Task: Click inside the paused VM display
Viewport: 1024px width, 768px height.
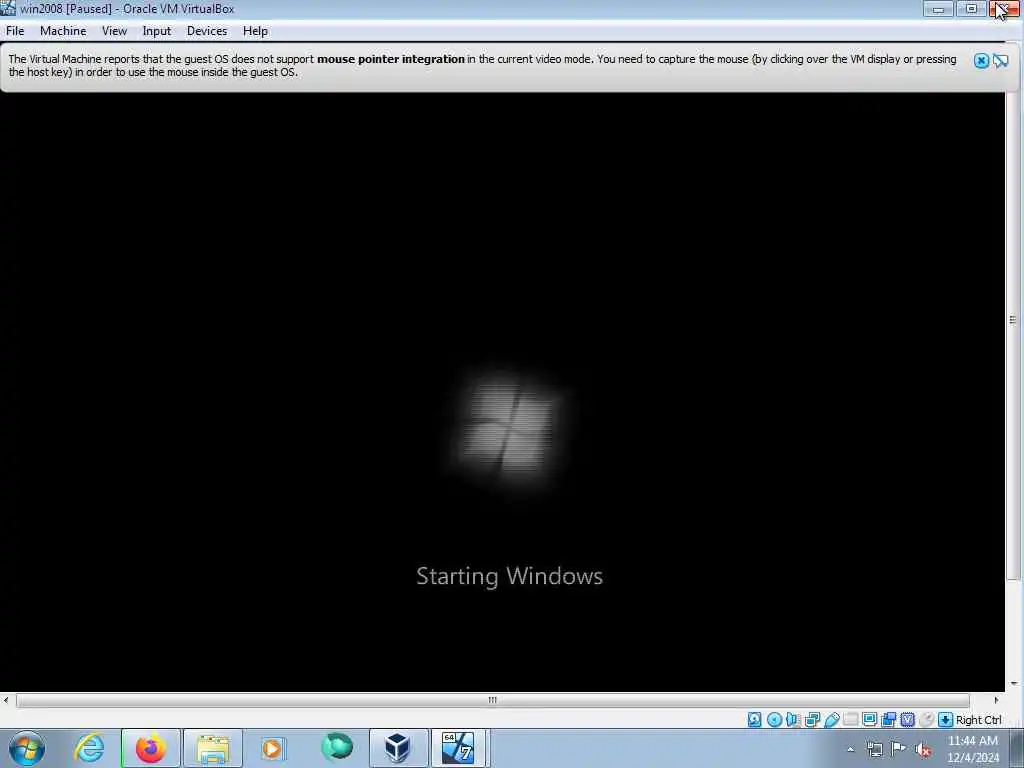Action: coord(503,392)
